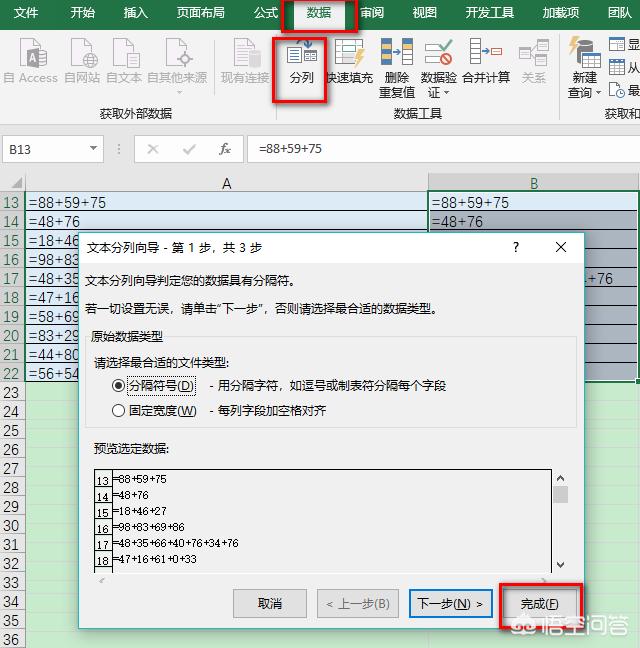The image size is (640, 648).
Task: Open the Name Box dropdown arrow
Action: click(x=94, y=148)
